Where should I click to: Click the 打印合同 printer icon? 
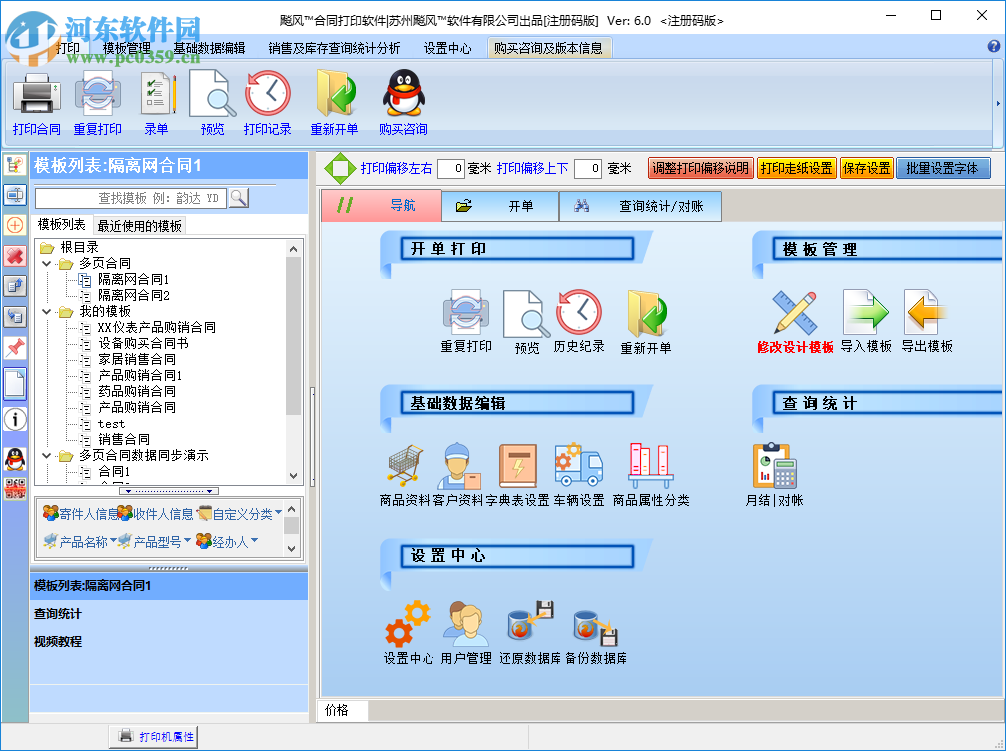coord(37,94)
